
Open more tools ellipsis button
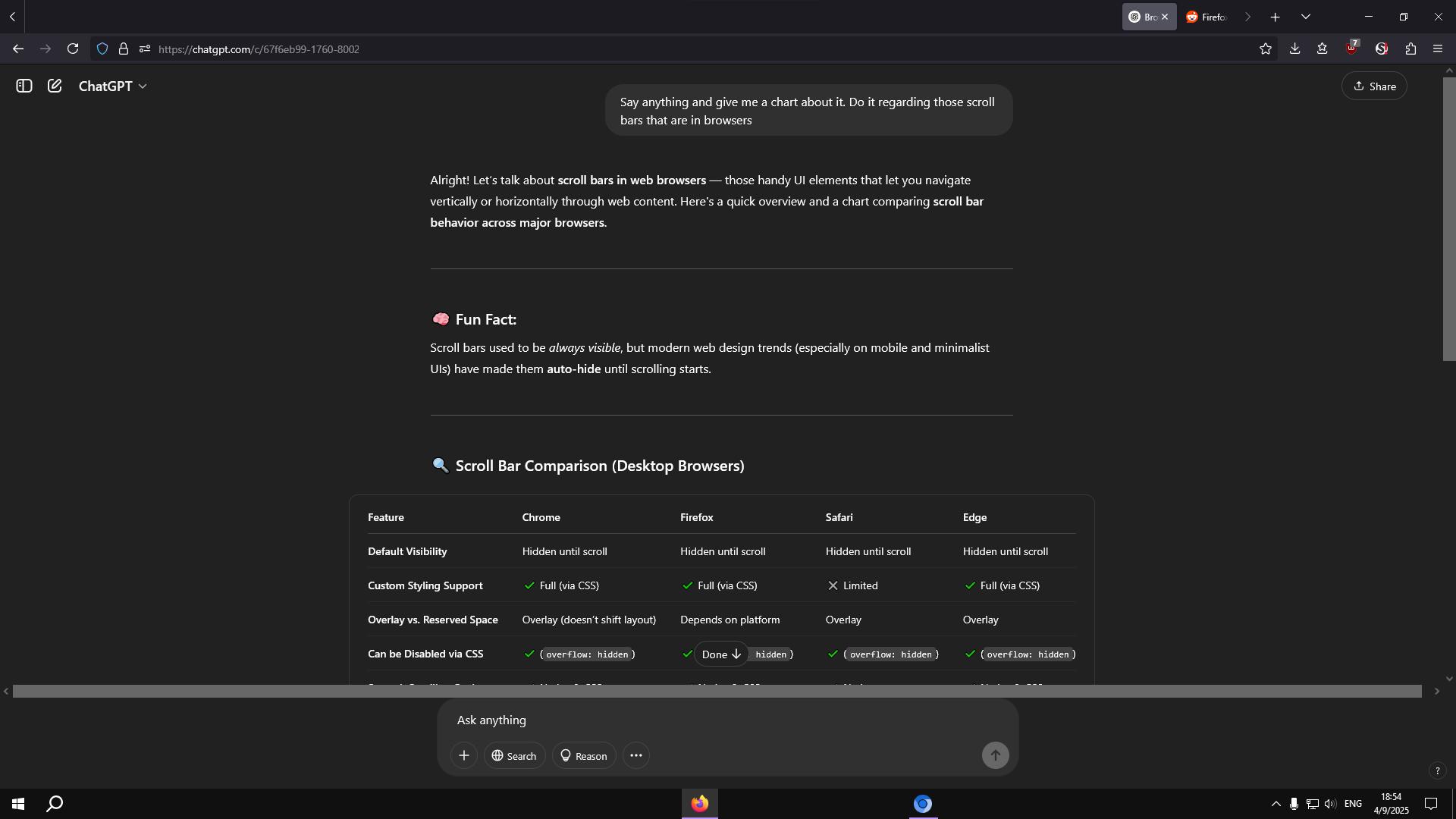(x=635, y=755)
